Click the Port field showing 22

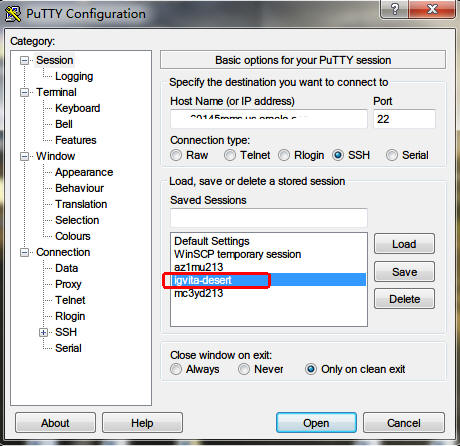pyautogui.click(x=404, y=119)
